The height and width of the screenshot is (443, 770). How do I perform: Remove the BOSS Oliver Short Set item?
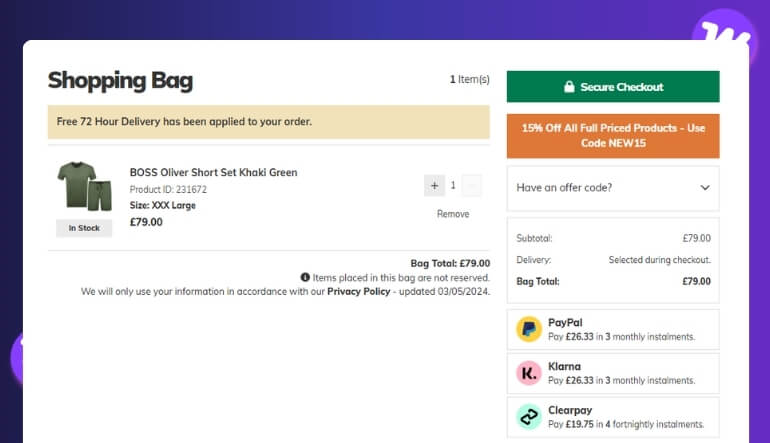point(453,214)
